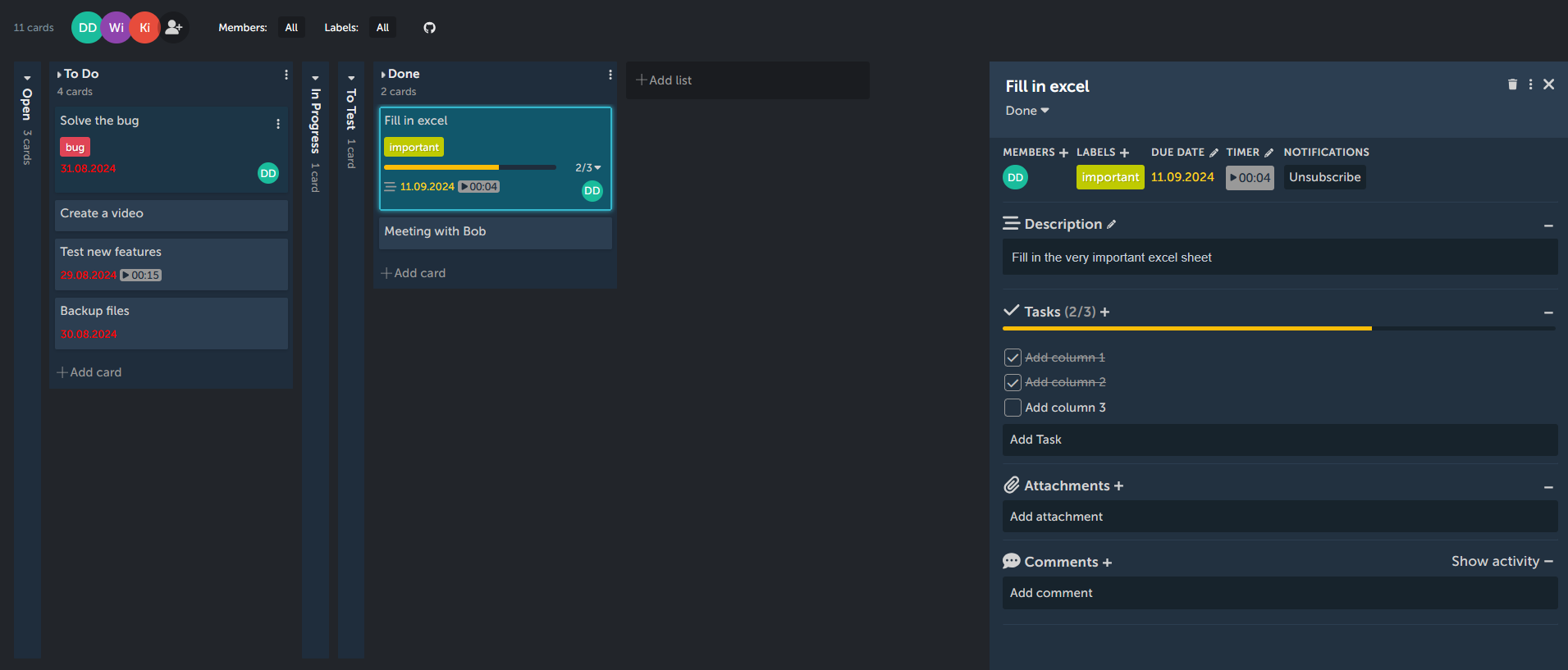This screenshot has height=670, width=1568.
Task: Click the Add comment field
Action: pyautogui.click(x=1280, y=593)
